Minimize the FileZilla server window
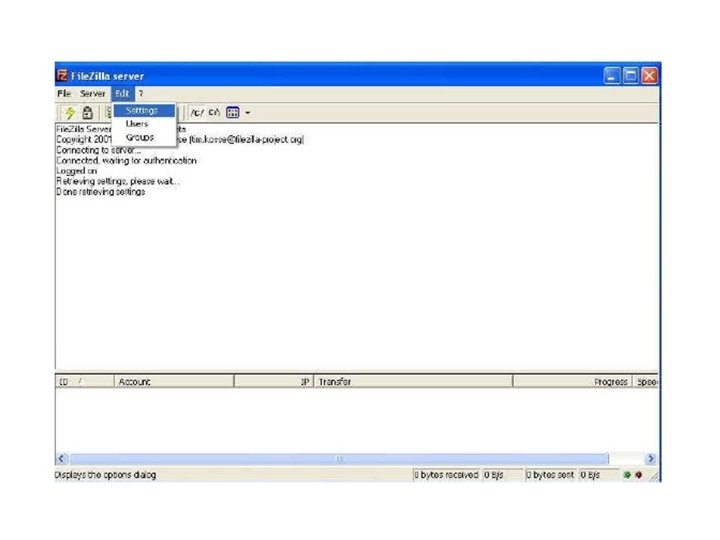720x540 pixels. click(612, 76)
